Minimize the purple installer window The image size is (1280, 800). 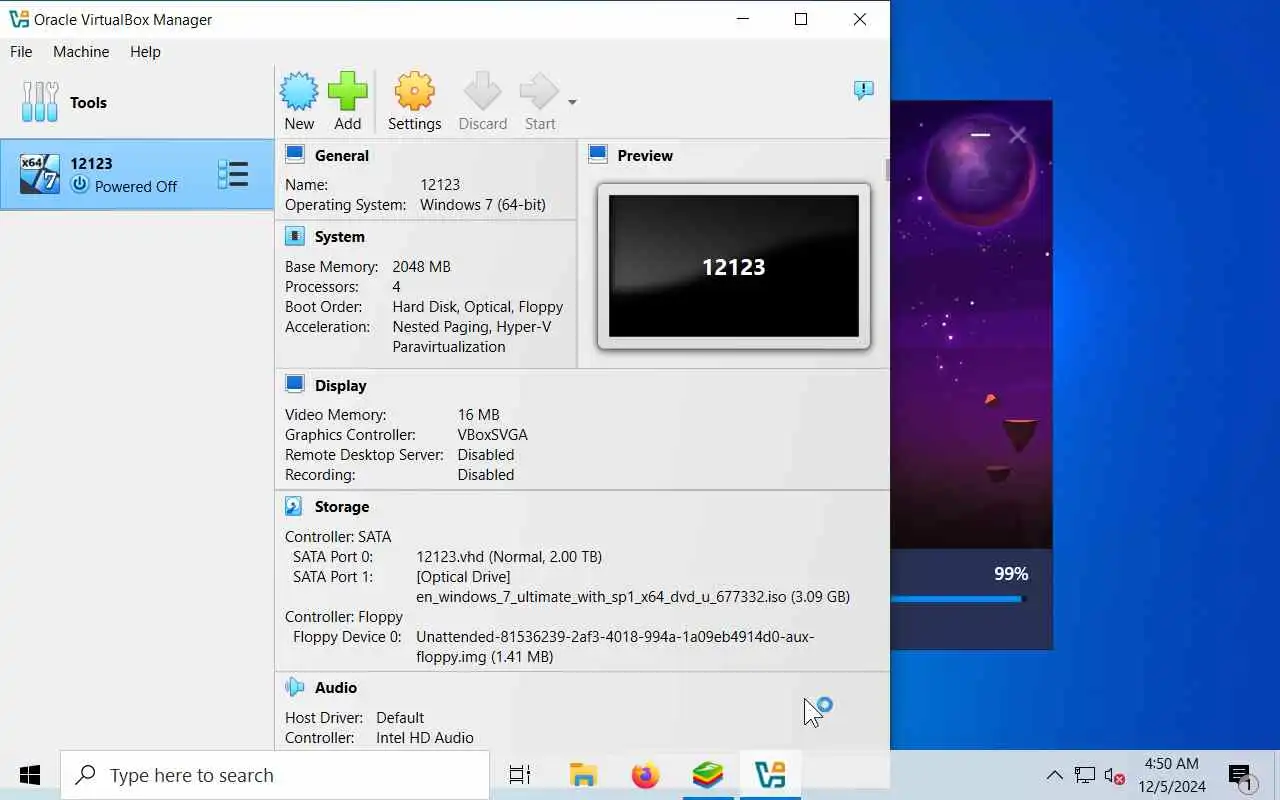coord(980,135)
